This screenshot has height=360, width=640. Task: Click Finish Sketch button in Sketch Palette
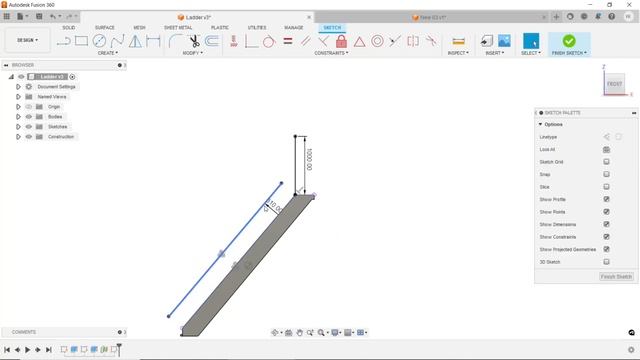616,276
